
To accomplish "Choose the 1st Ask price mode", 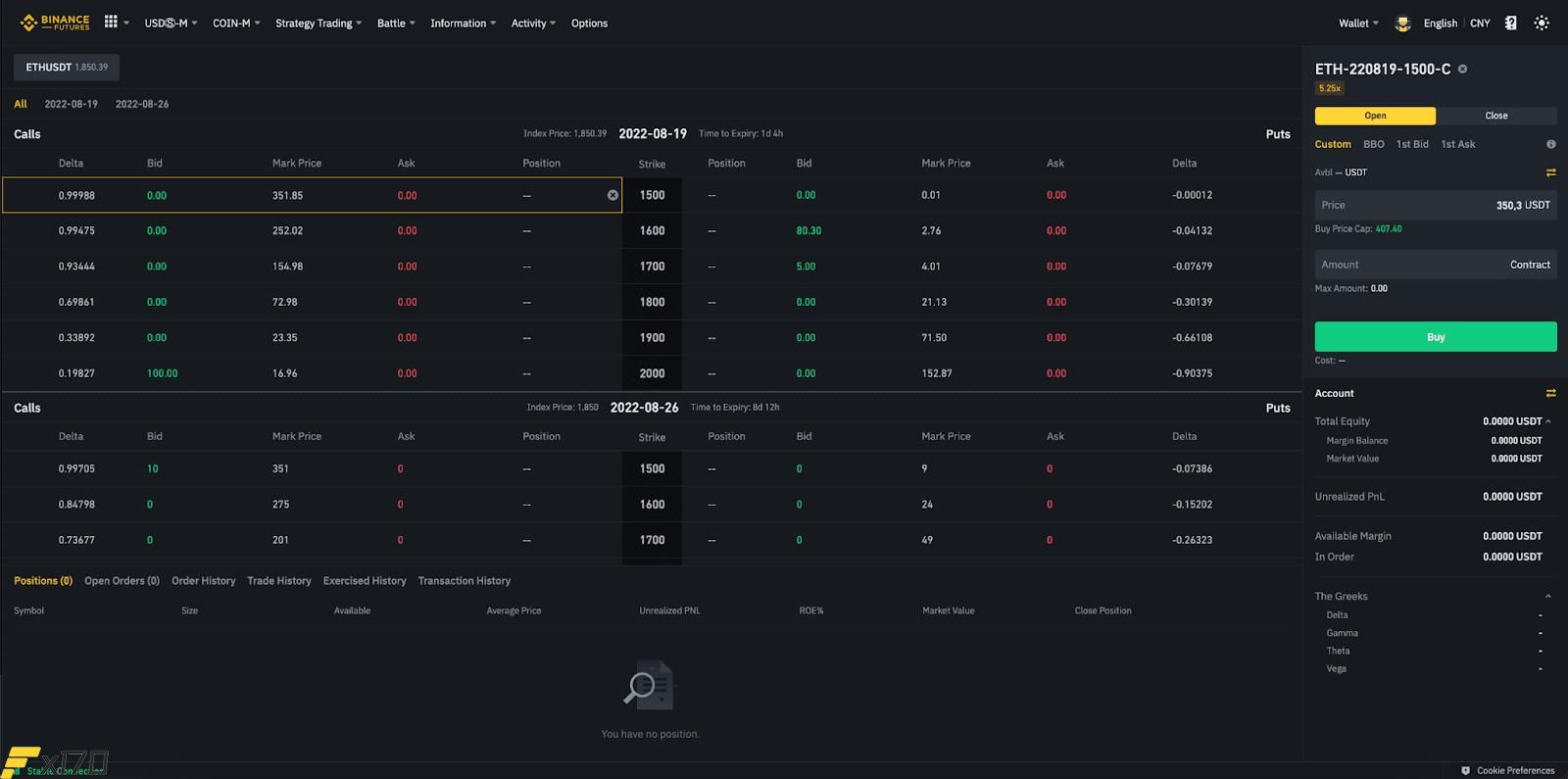I will click(1457, 144).
